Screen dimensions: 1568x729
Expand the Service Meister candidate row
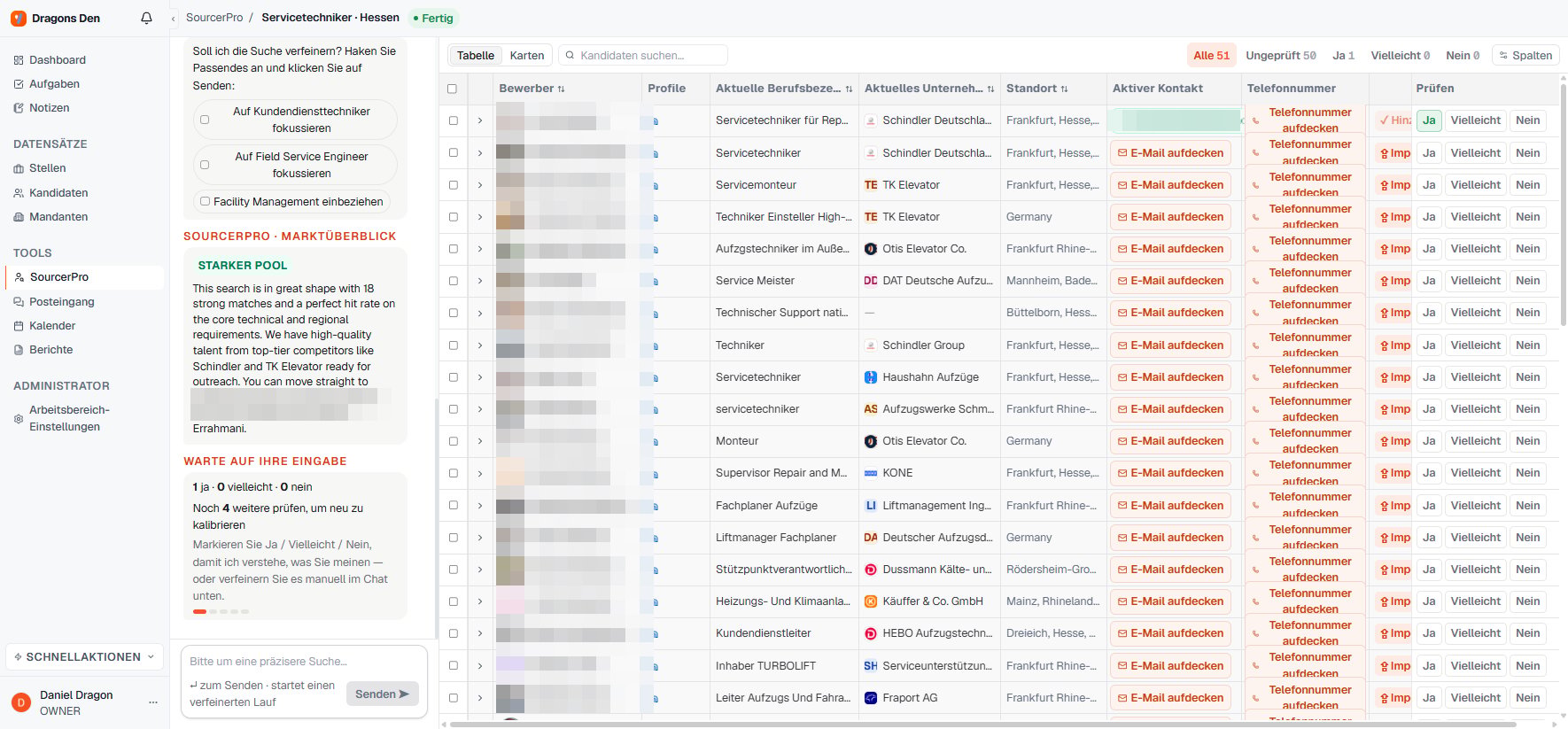point(480,281)
